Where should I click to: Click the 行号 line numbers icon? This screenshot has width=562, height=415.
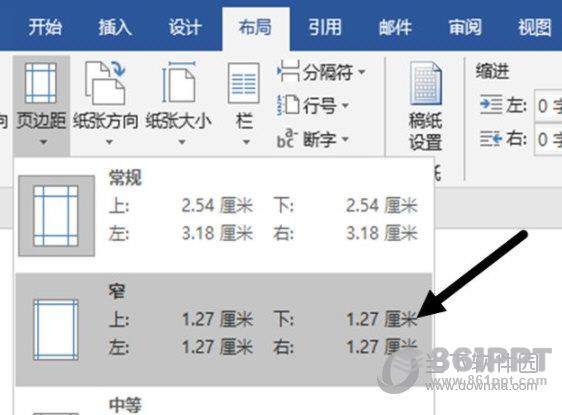(x=288, y=105)
